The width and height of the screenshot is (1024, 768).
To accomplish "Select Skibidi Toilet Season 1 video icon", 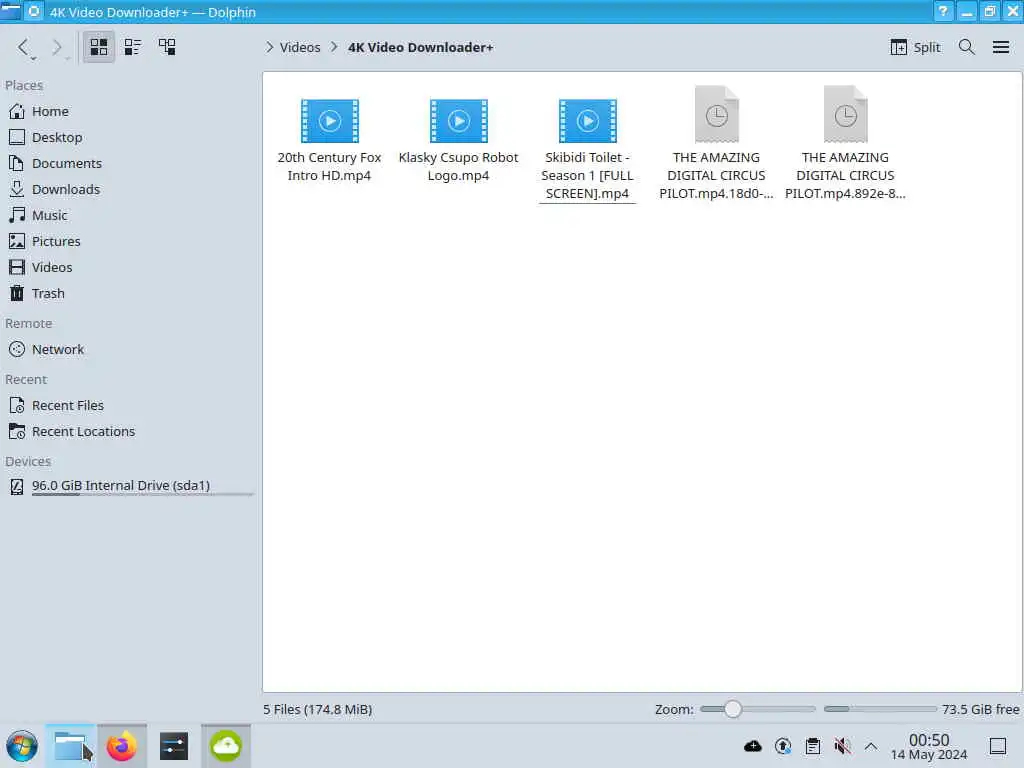I will (588, 121).
